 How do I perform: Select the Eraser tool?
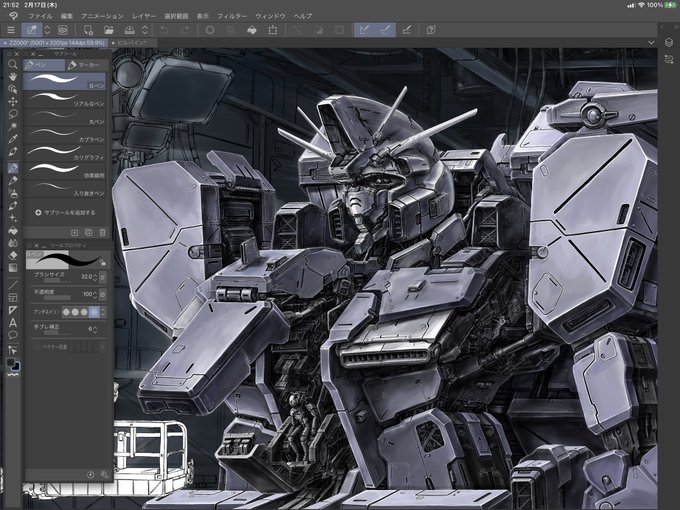coord(13,255)
